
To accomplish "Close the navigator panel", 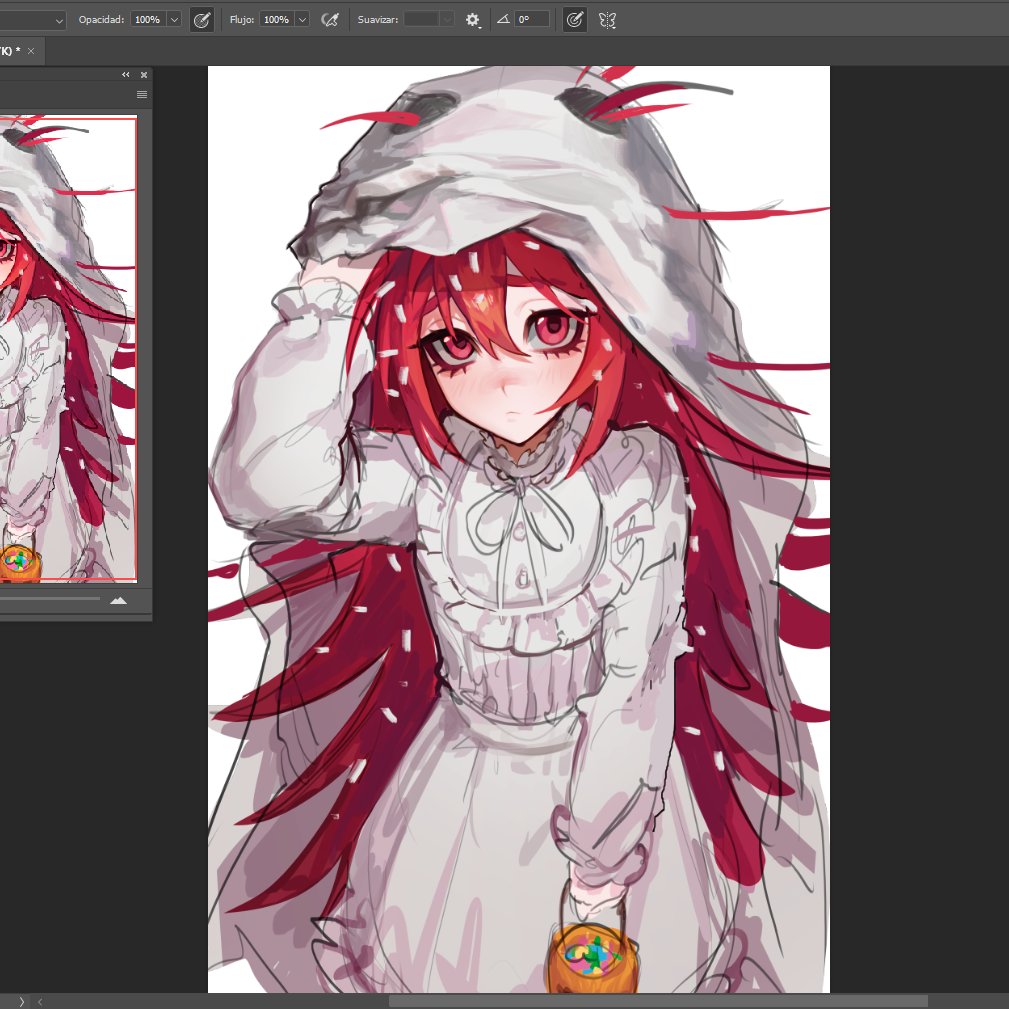I will pos(143,75).
